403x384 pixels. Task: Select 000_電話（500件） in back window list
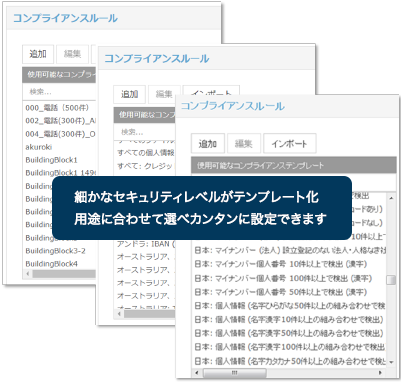pos(57,108)
